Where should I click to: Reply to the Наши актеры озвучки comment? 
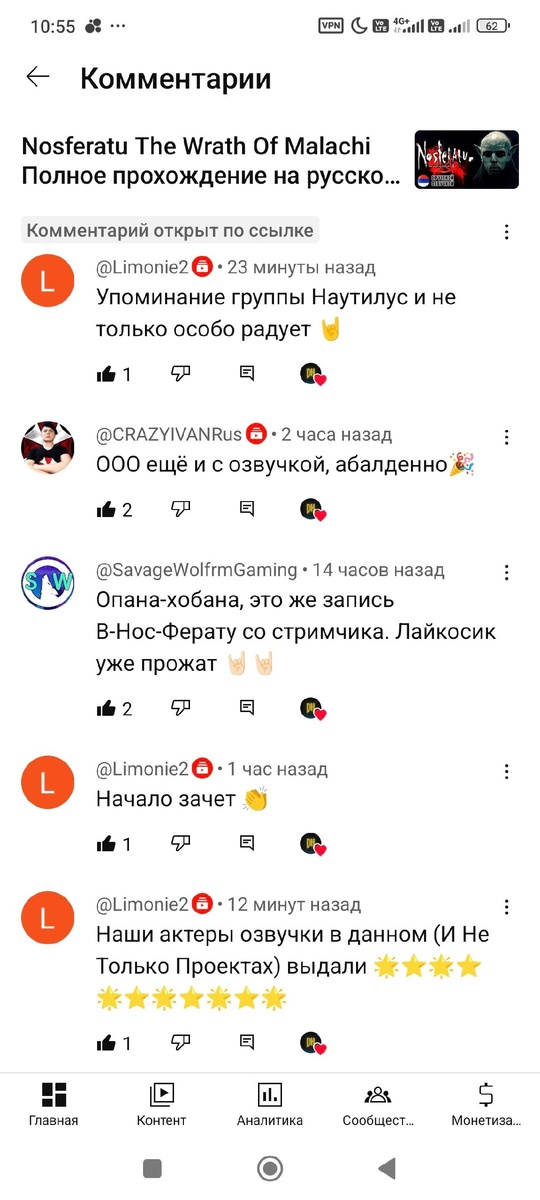point(247,1043)
